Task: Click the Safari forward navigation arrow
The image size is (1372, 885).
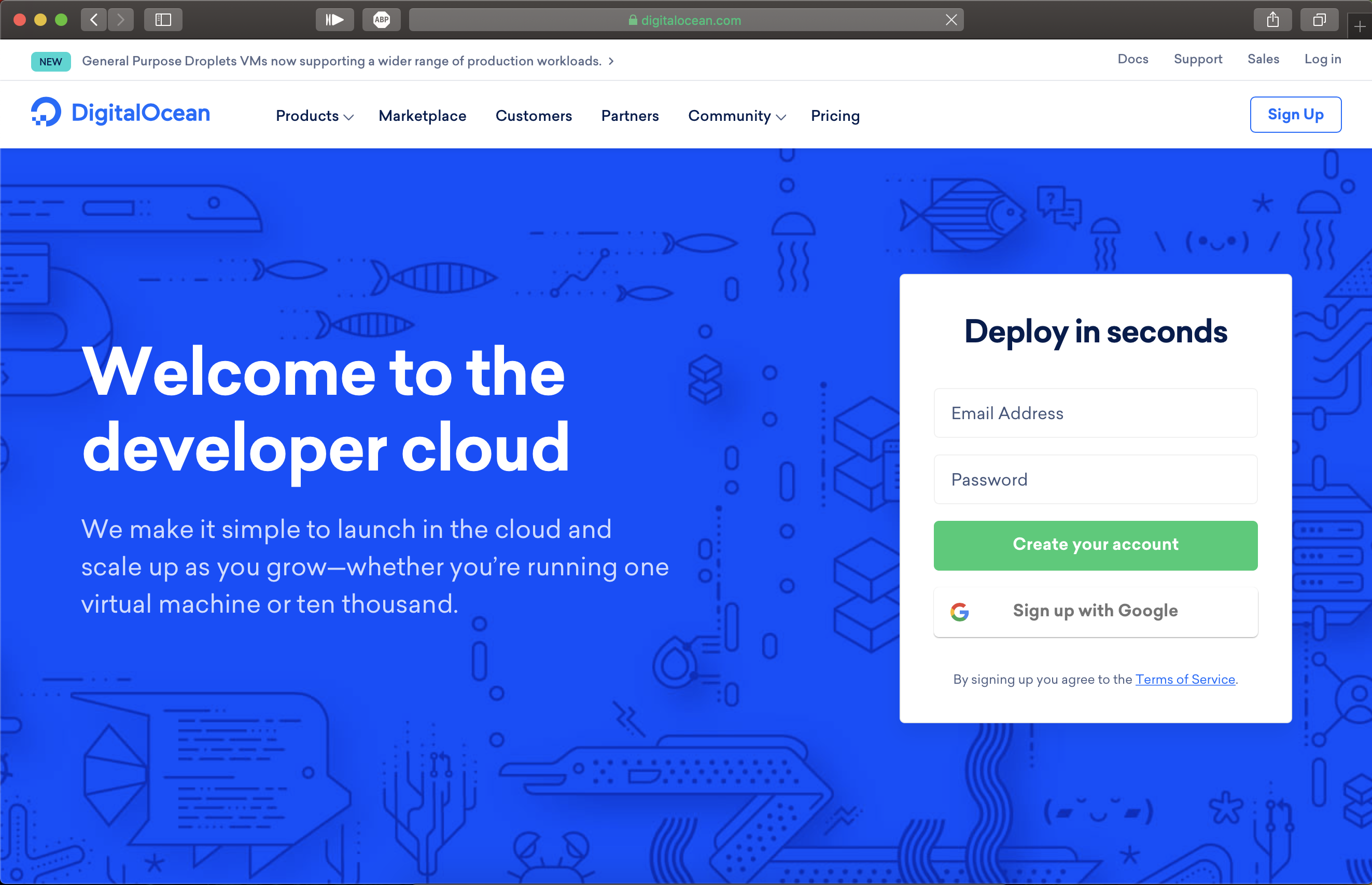Action: click(121, 20)
